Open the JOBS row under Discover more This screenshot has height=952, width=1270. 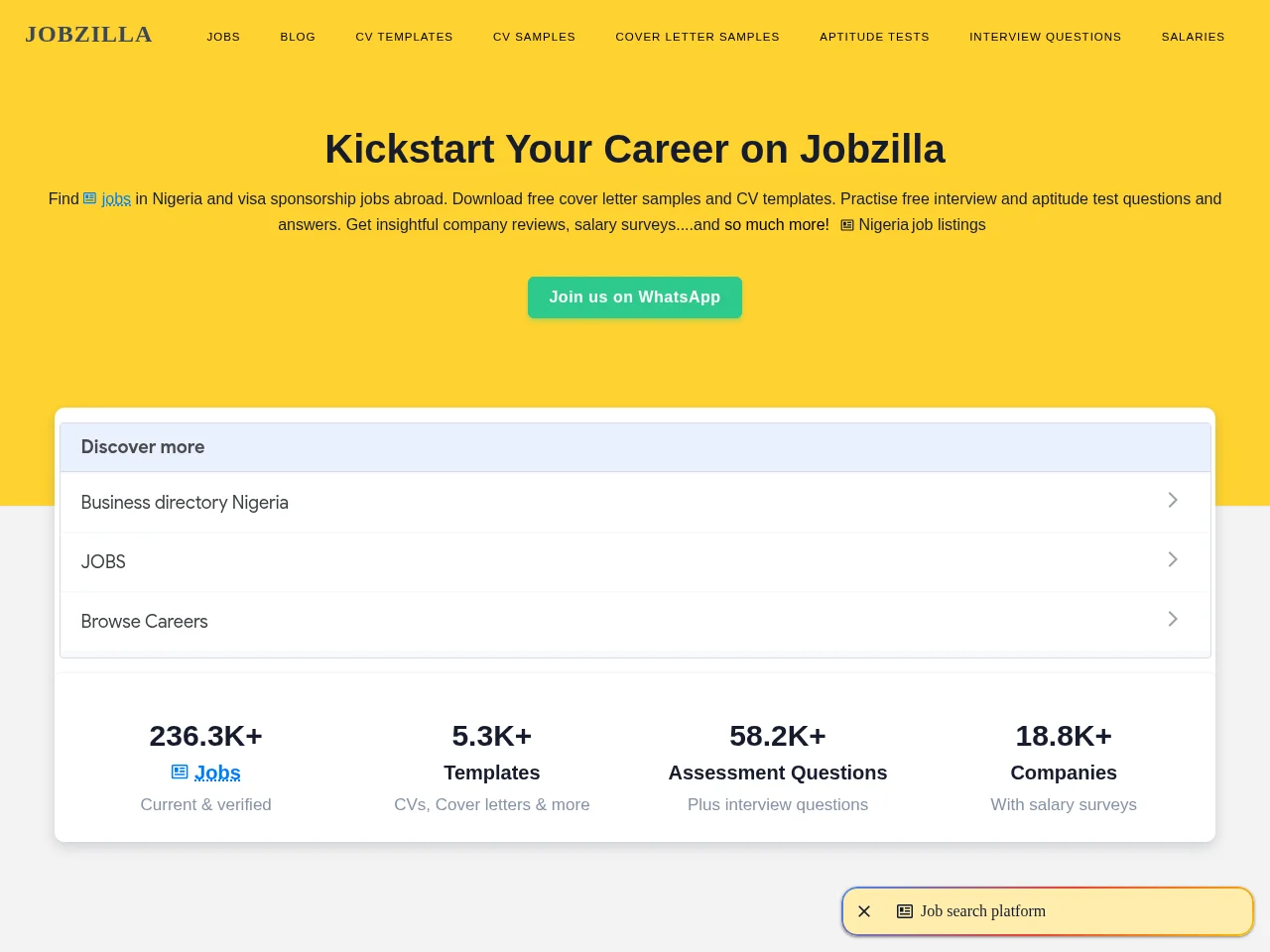pyautogui.click(x=635, y=562)
